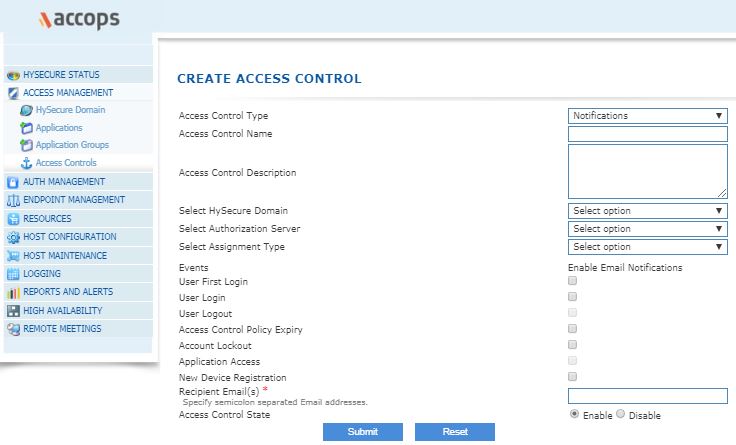Go to the Application Groups page
This screenshot has width=736, height=445.
pos(72,145)
